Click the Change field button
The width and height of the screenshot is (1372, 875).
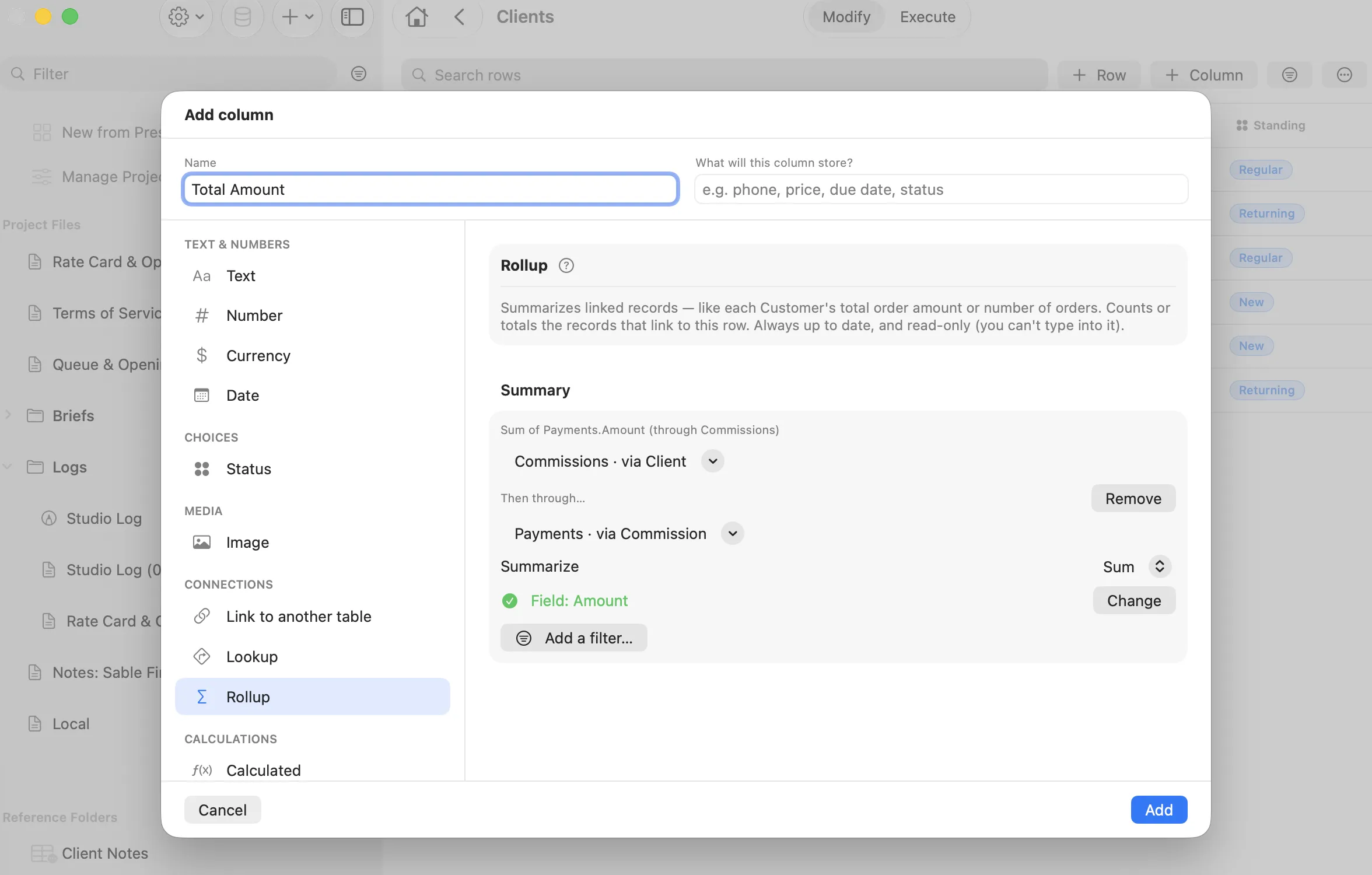pos(1133,600)
